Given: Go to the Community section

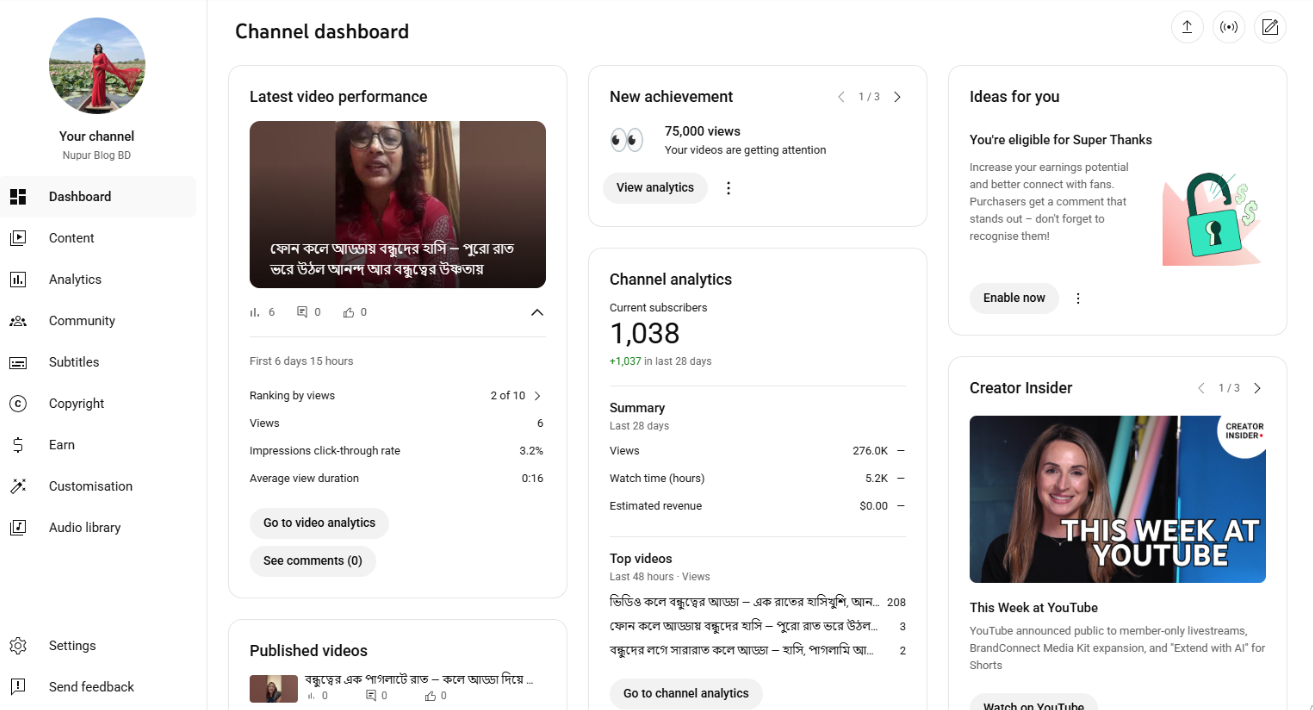Looking at the screenshot, I should (x=82, y=320).
